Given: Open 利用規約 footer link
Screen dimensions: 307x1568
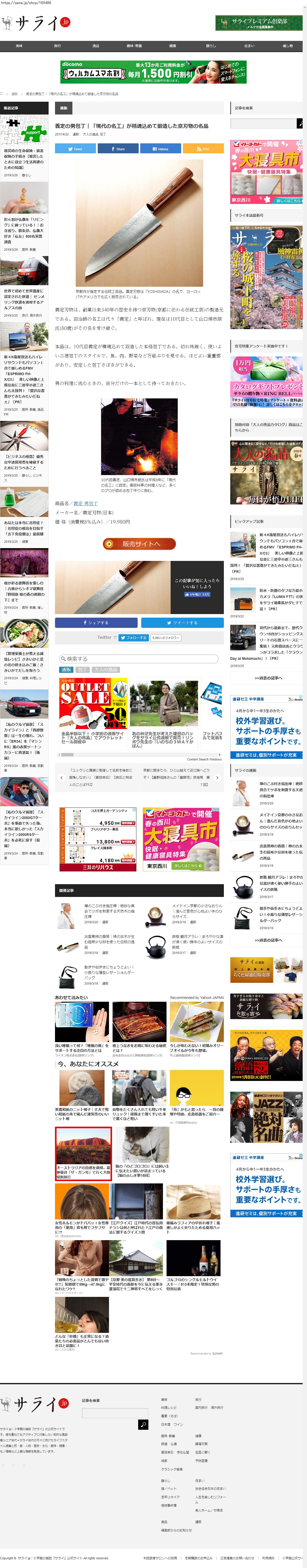Looking at the screenshot, I should coord(268,1558).
